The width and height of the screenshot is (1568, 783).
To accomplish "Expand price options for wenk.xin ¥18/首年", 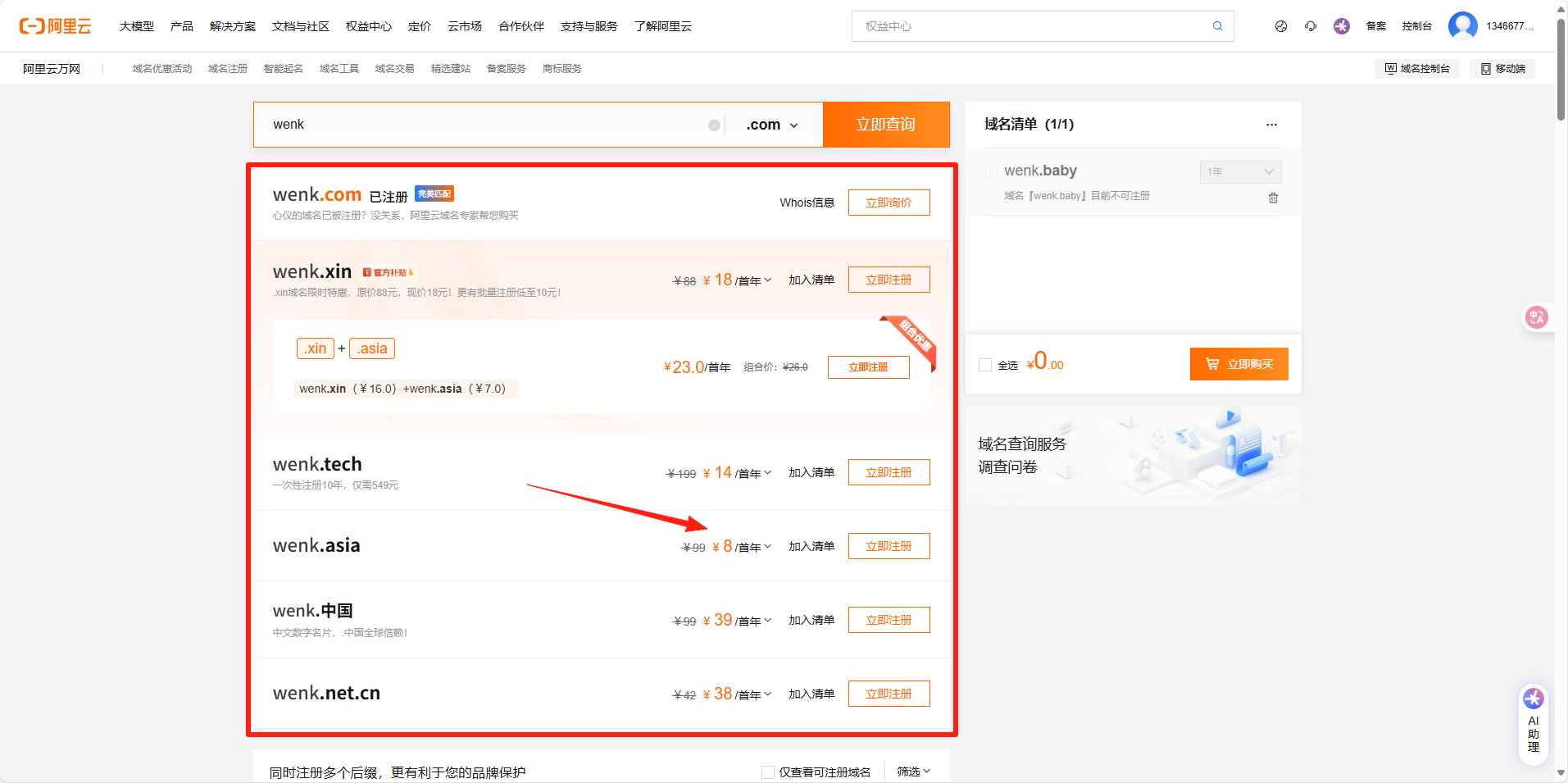I will (x=767, y=280).
